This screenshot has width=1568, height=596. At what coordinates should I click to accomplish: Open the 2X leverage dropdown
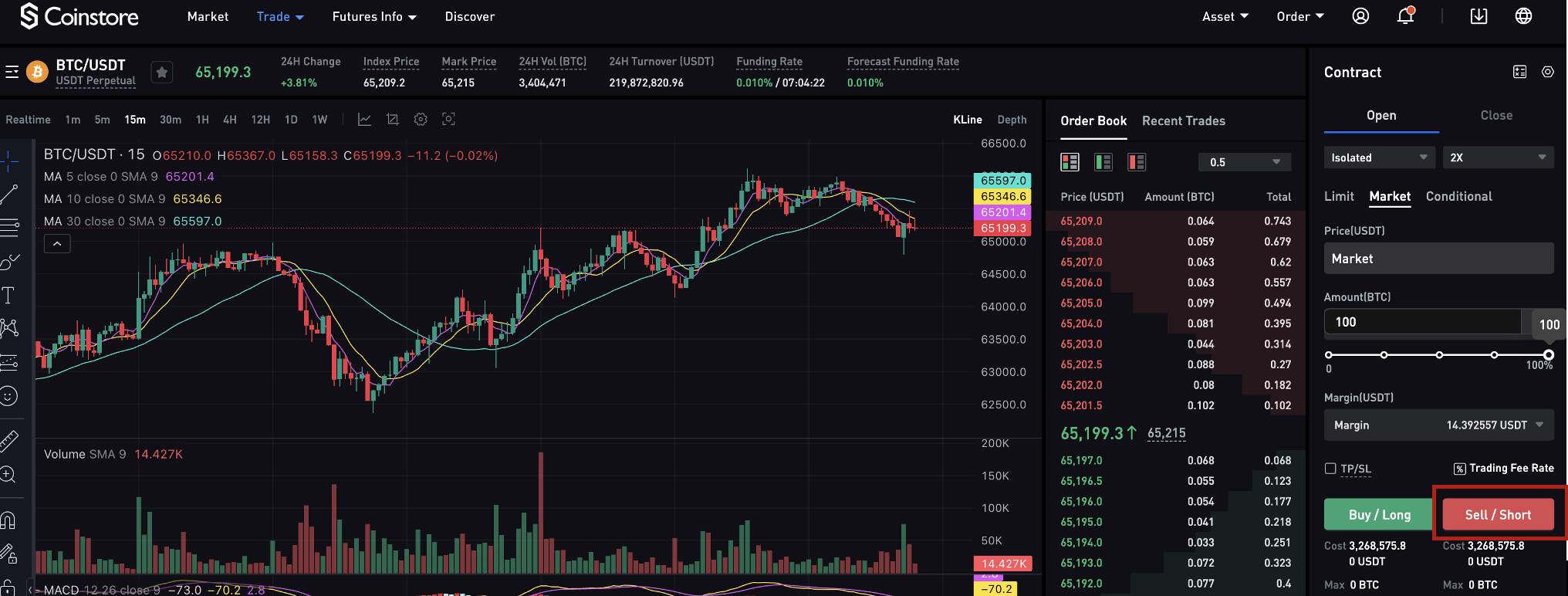click(1499, 157)
